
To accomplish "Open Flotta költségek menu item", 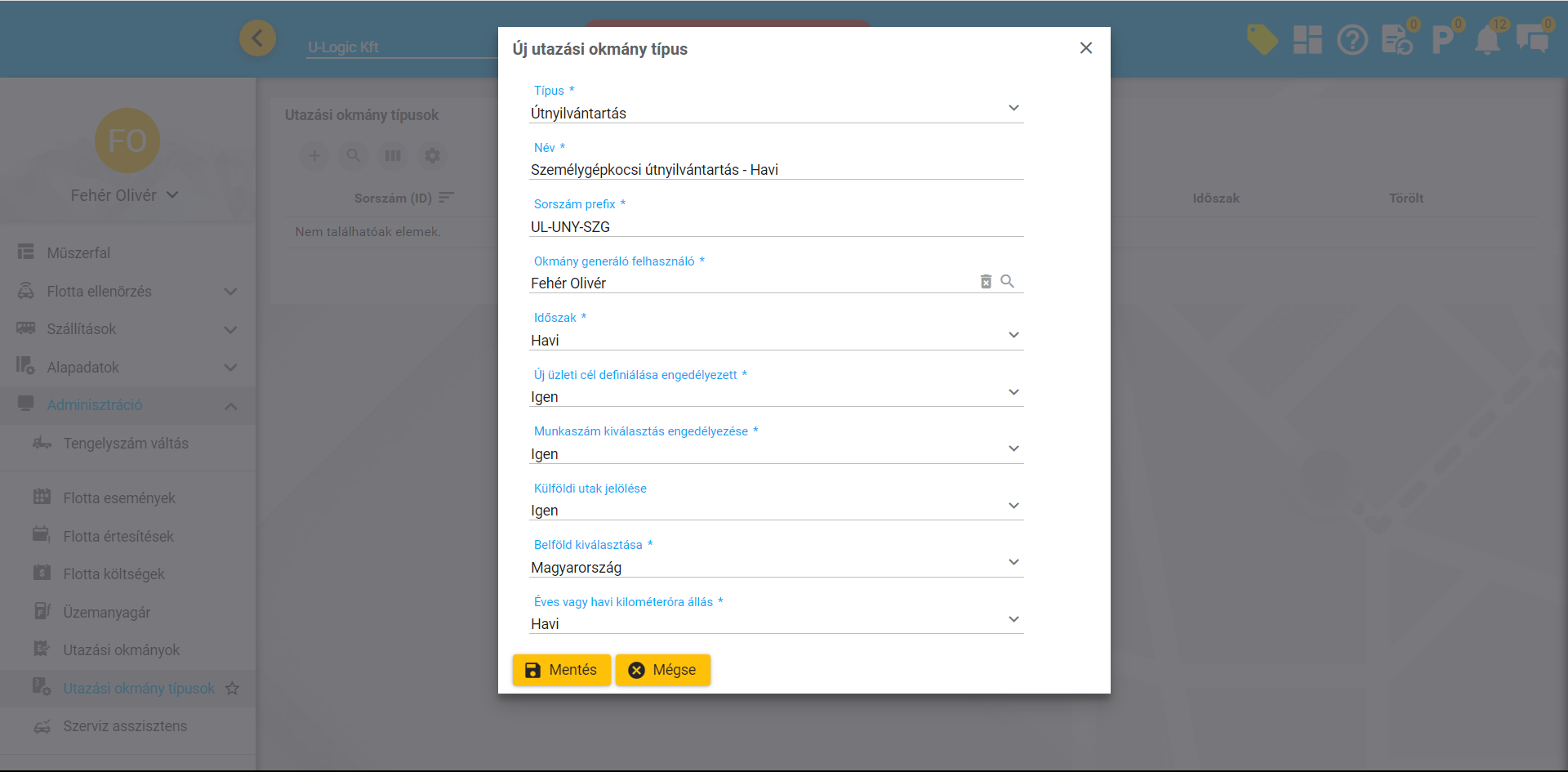I will tap(114, 574).
